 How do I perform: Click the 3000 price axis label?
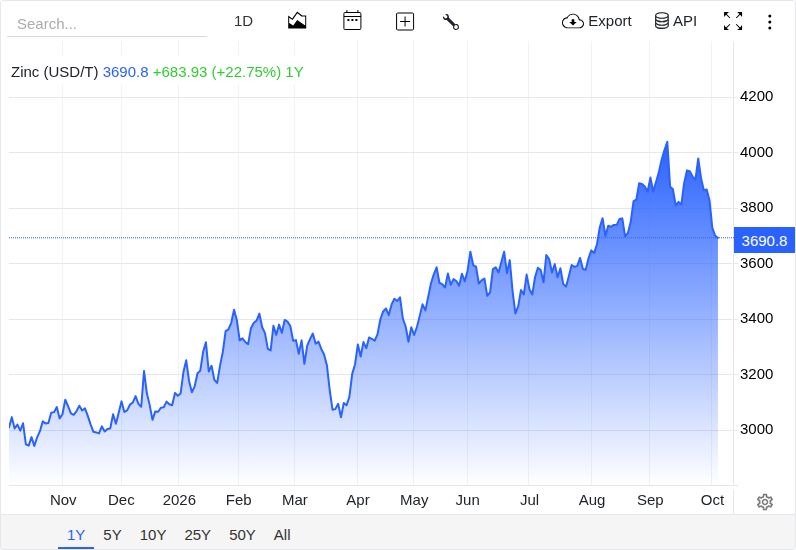click(756, 430)
